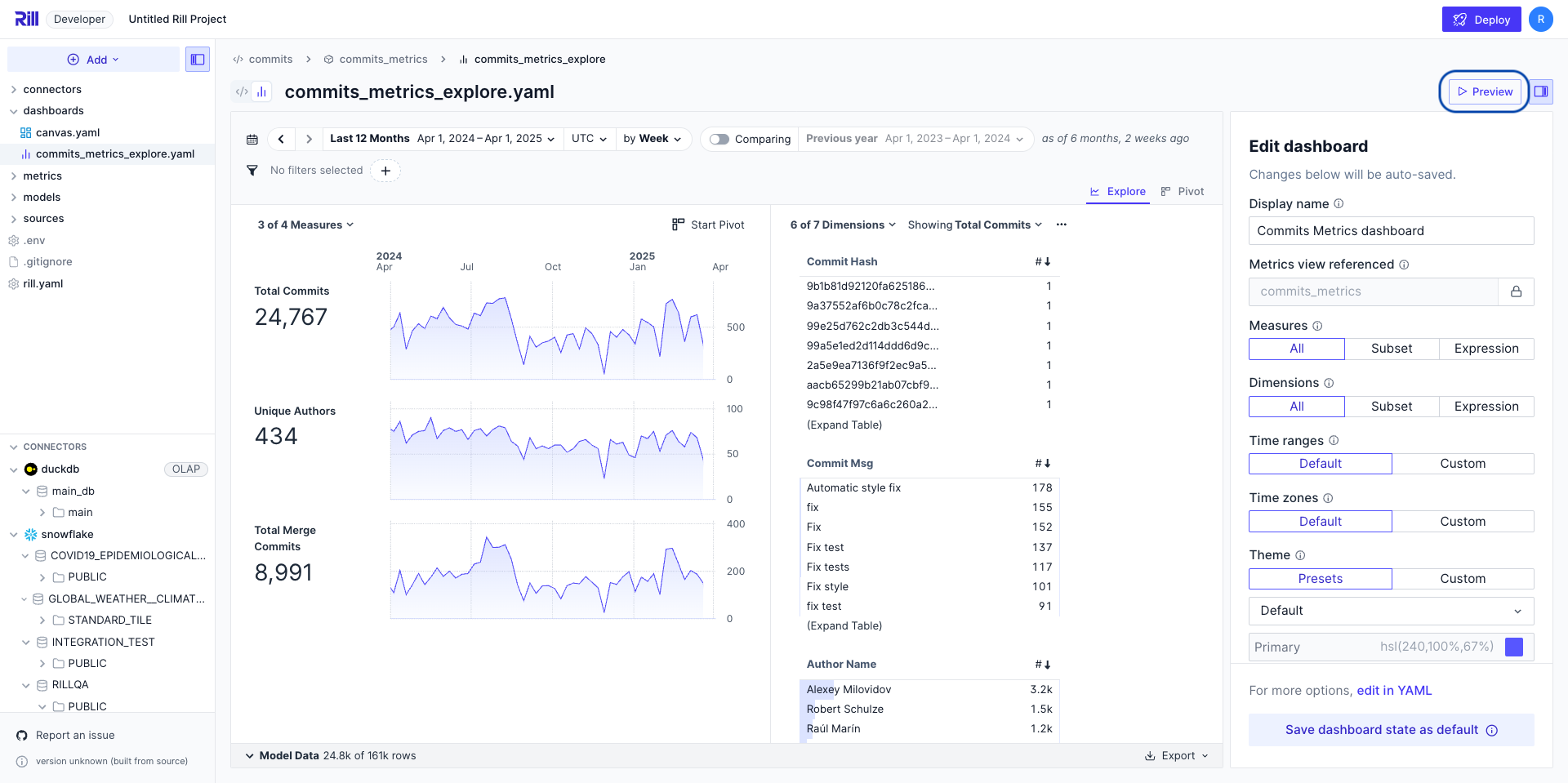This screenshot has height=783, width=1568.
Task: Follow the edit in YAML link
Action: point(1394,691)
